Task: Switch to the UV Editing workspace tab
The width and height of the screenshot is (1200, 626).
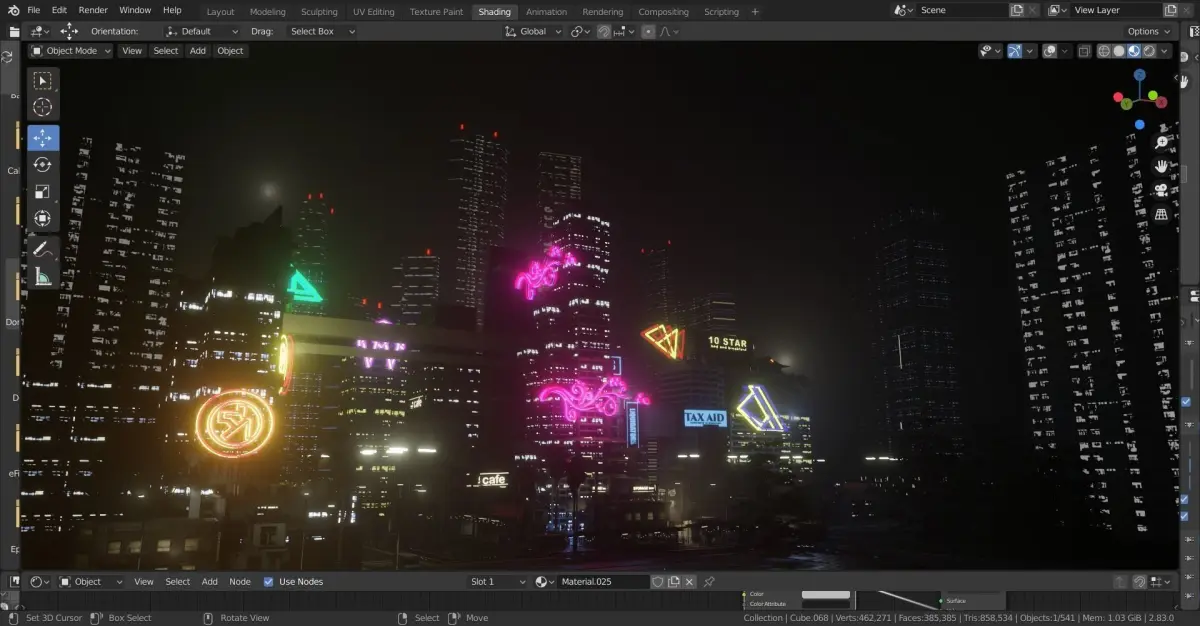Action: 374,12
